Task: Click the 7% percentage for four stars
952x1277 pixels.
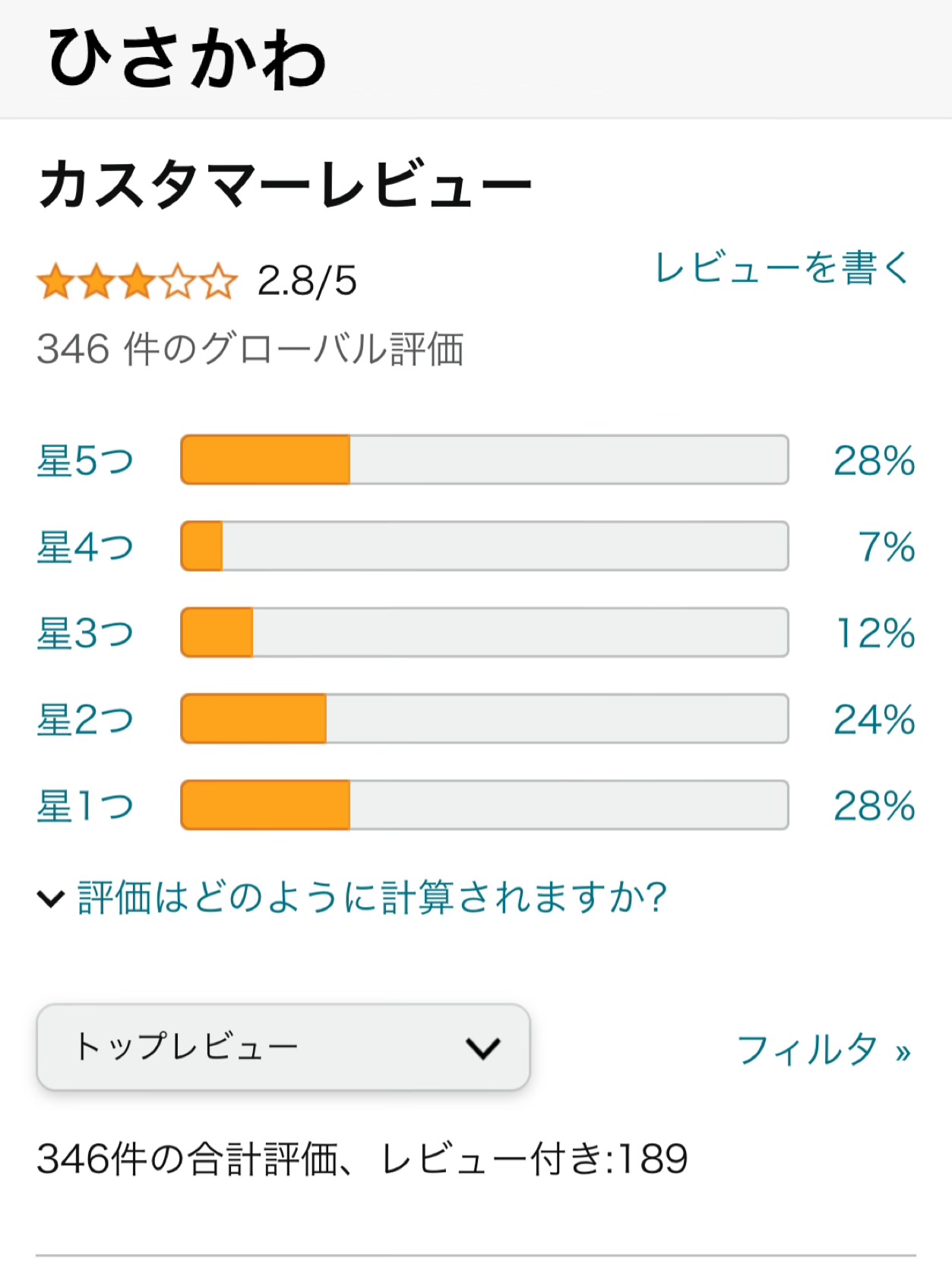Action: (886, 547)
